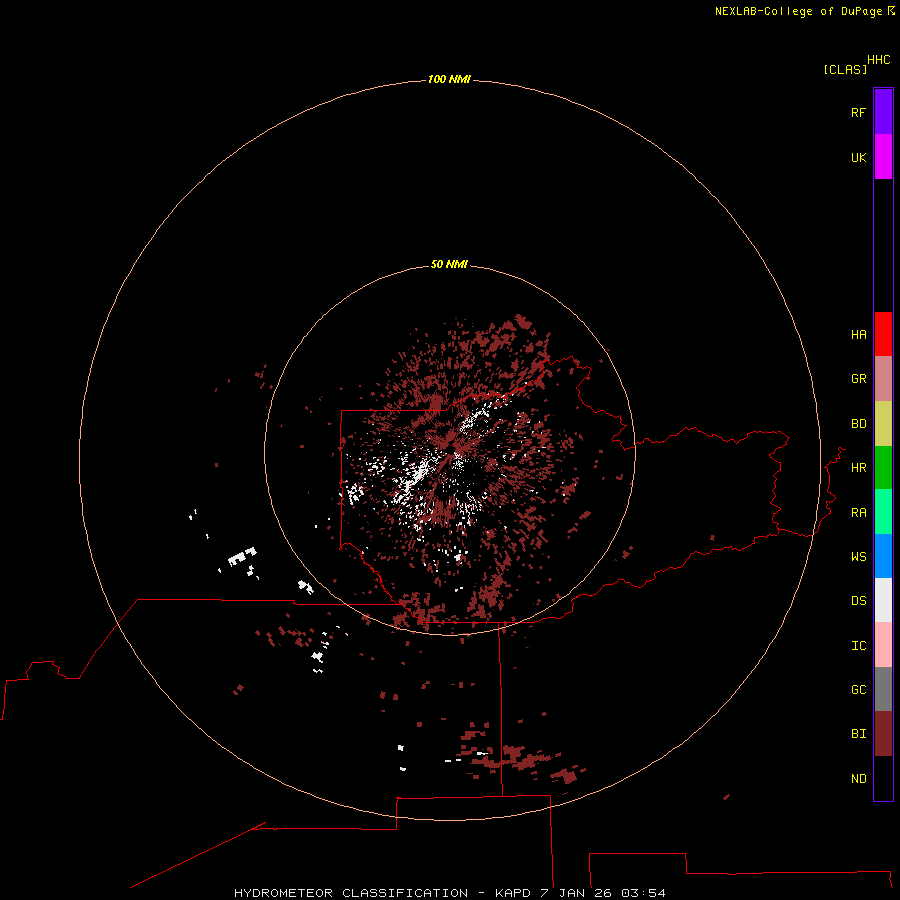Click the NEXLAB-College of DuPage credit text
This screenshot has width=900, height=900.
pyautogui.click(x=799, y=11)
